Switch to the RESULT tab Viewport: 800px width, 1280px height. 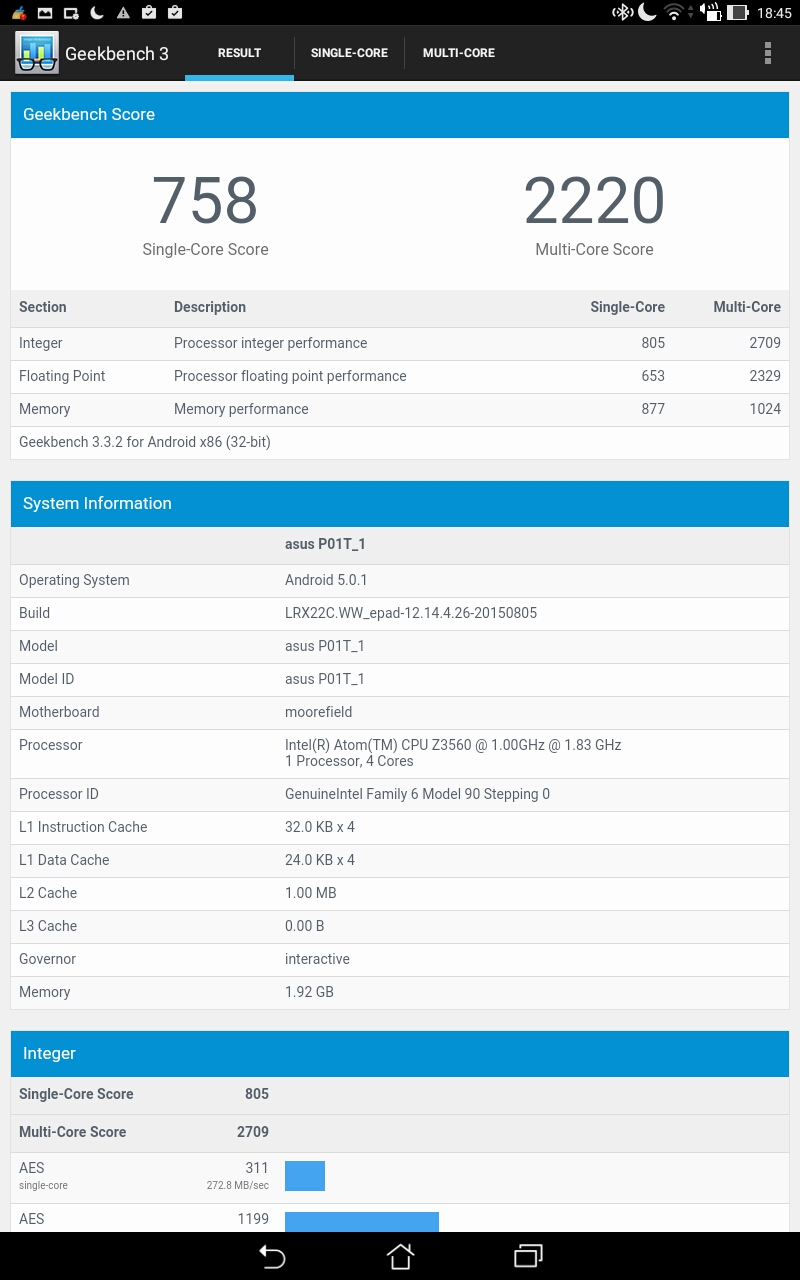tap(239, 53)
